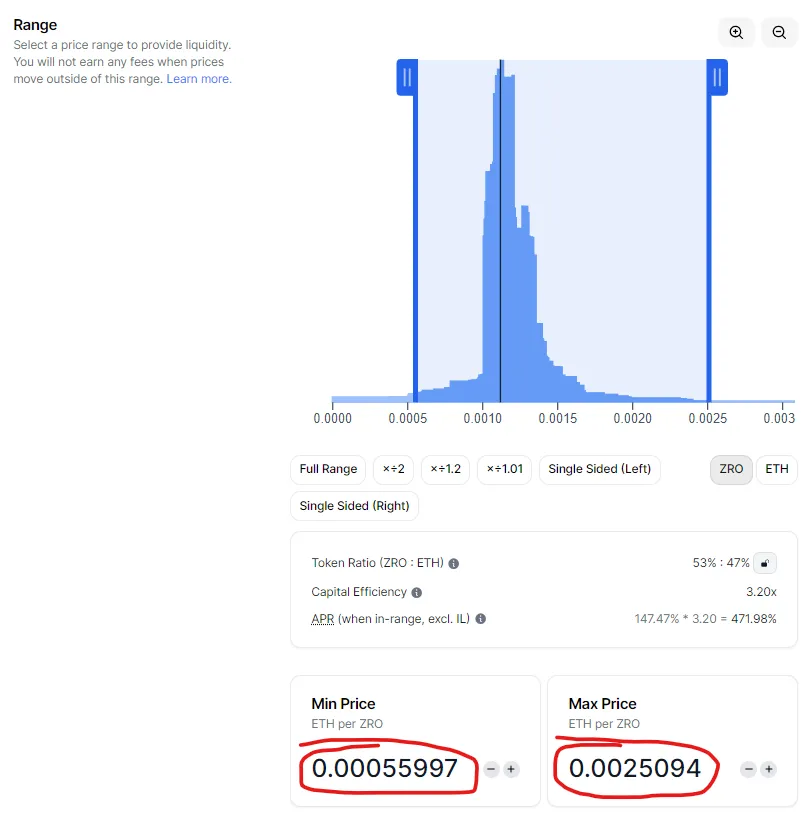Increase Min Price with plus button
Viewport: 810px width, 817px height.
[x=511, y=769]
